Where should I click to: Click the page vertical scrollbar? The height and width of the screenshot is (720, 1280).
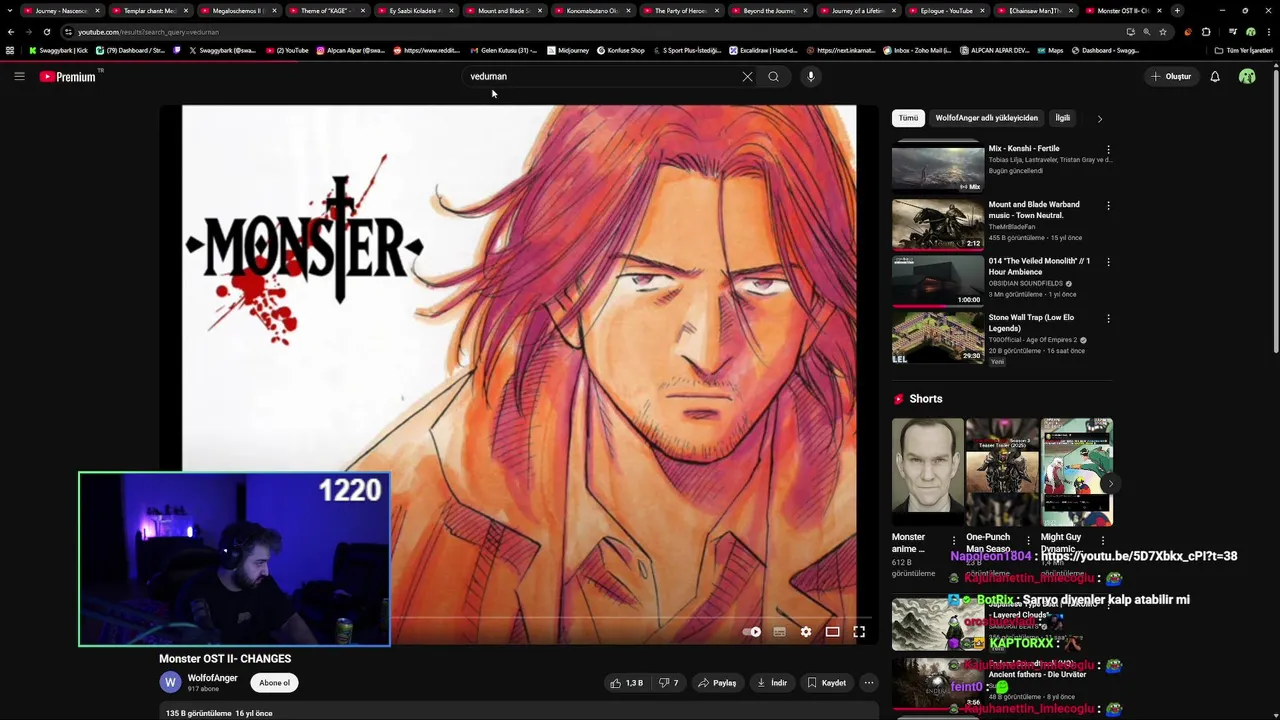(1275, 210)
